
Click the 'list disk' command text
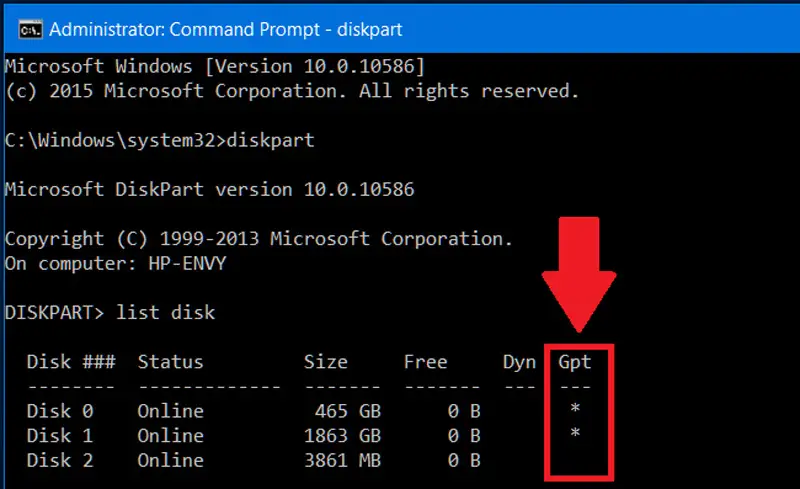click(x=165, y=313)
